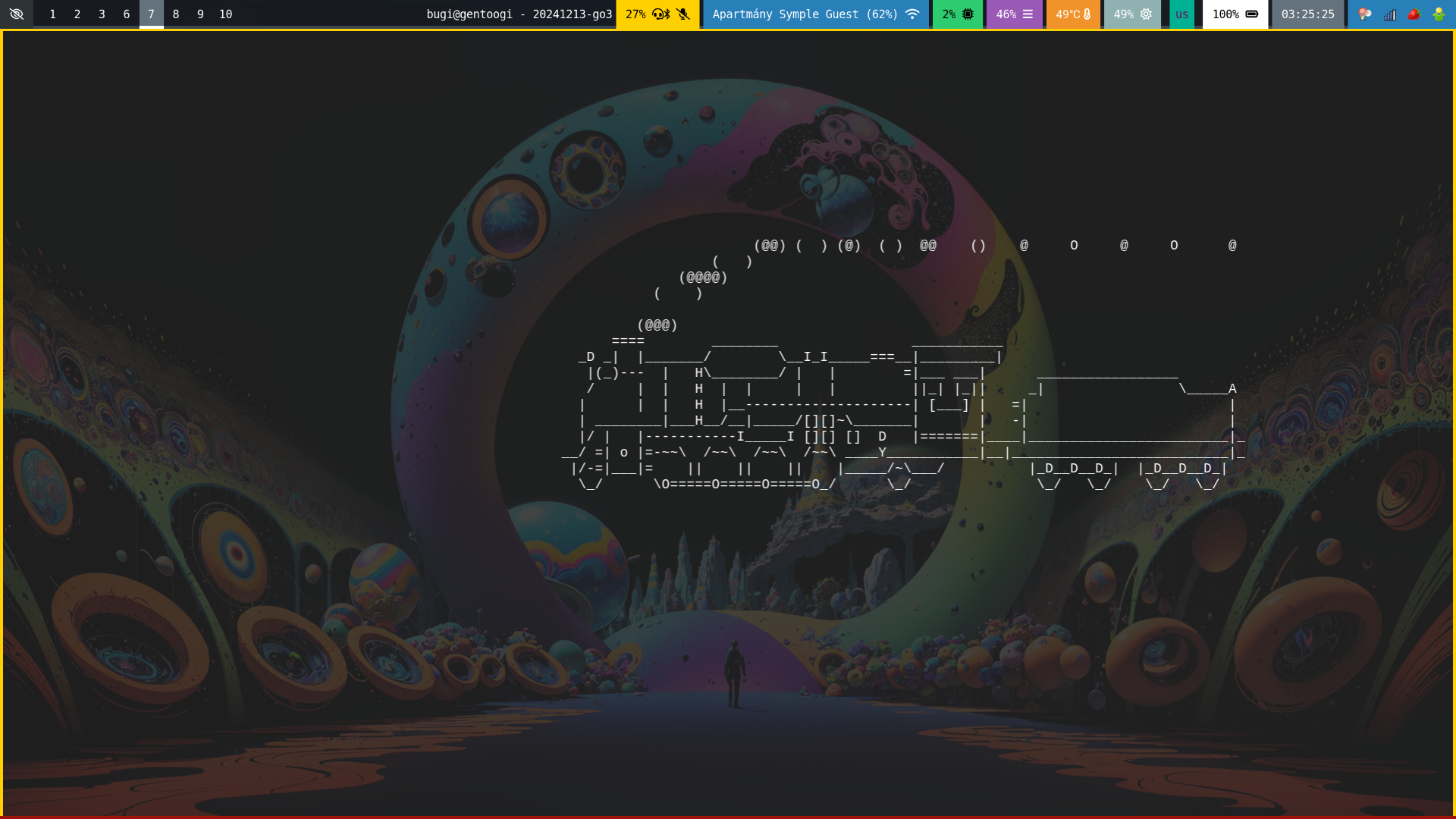Click the 100% battery icon

pos(1252,14)
